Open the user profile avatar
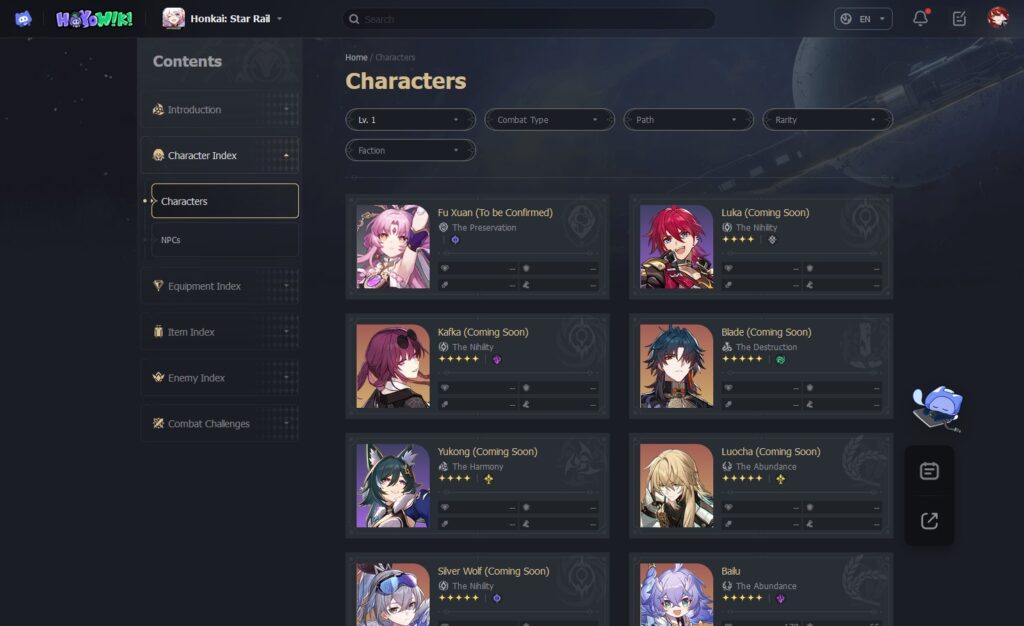 click(997, 18)
